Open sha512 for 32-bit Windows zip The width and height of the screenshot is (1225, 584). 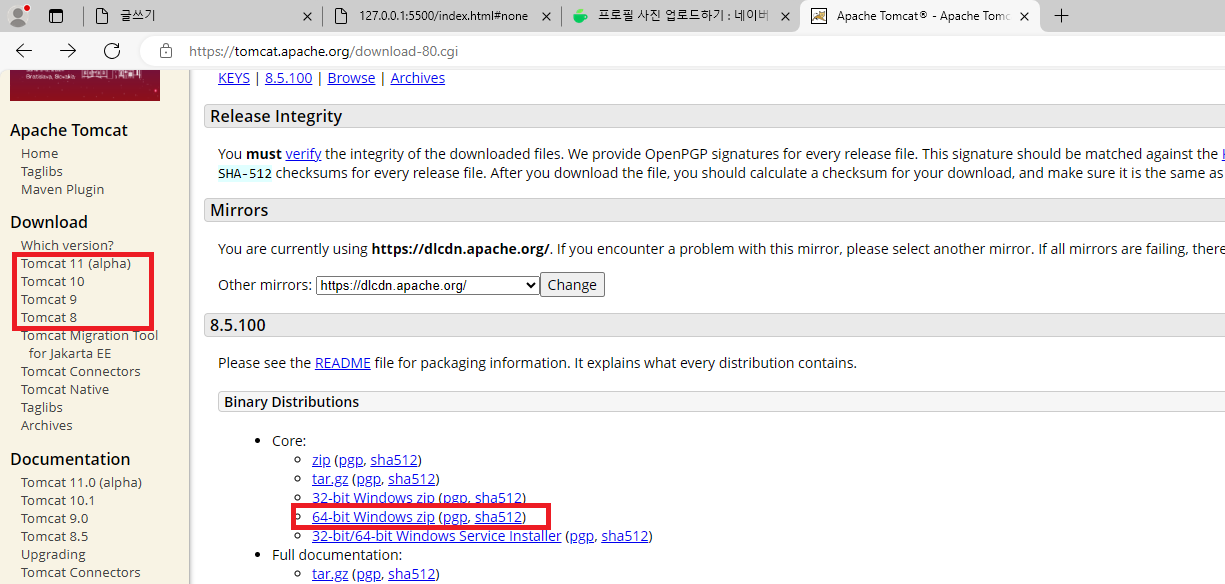[498, 498]
